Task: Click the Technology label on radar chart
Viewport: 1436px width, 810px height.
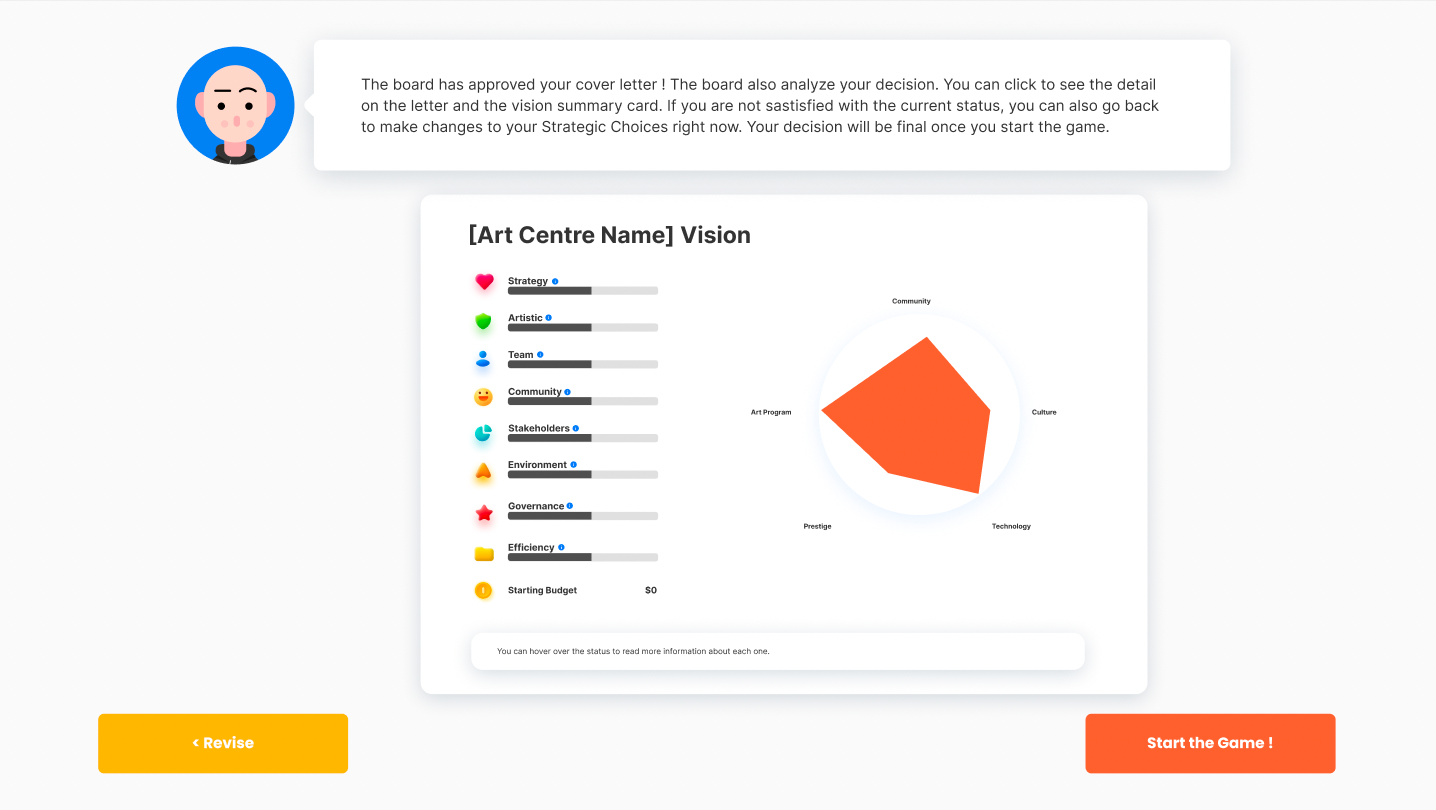Action: tap(1011, 526)
